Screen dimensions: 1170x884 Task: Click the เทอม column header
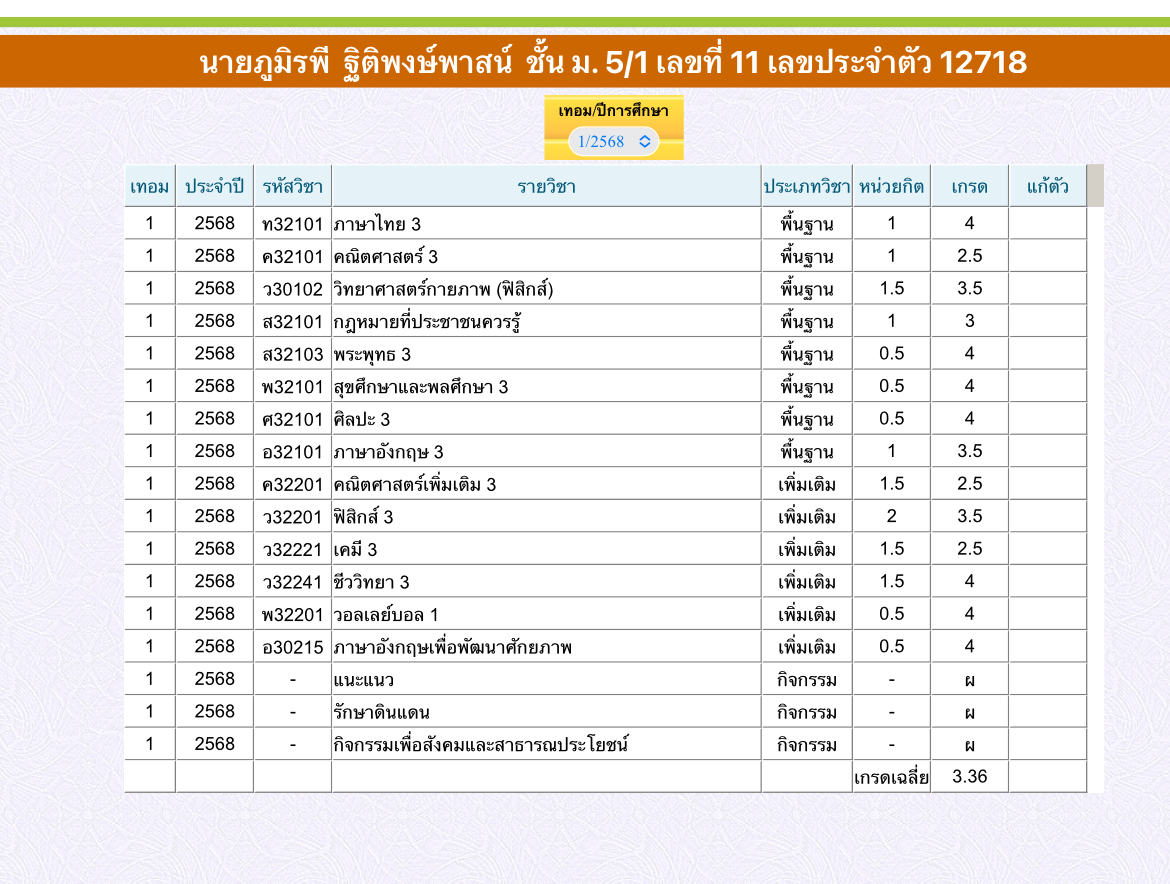(150, 187)
